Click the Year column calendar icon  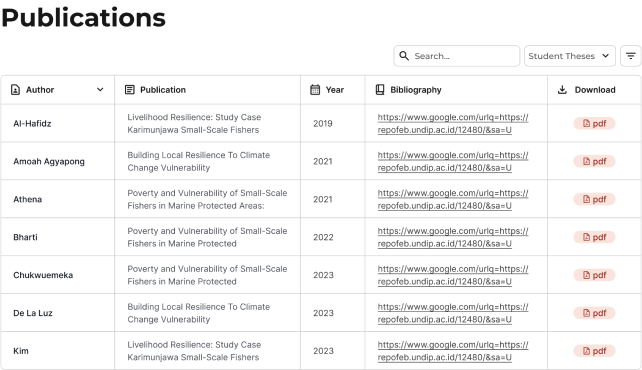[x=315, y=90]
